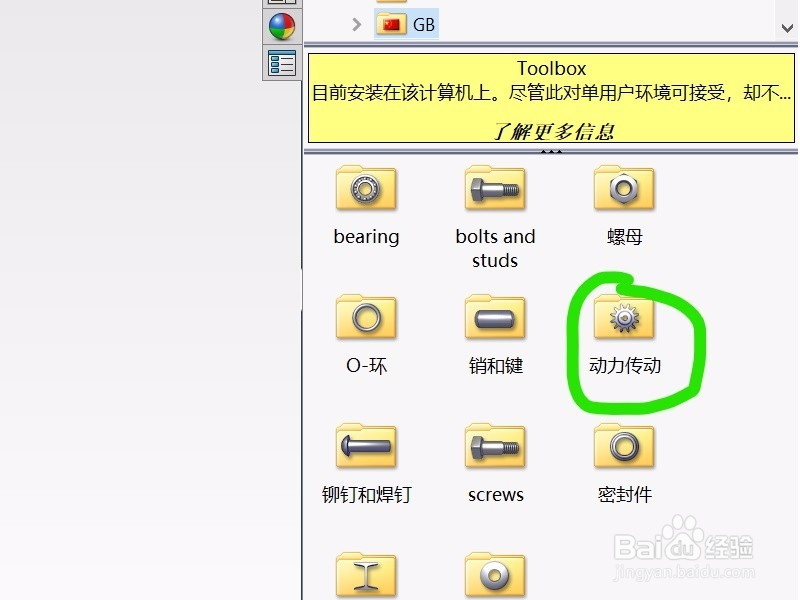
Task: Open the 螺母 nuts folder
Action: (624, 188)
